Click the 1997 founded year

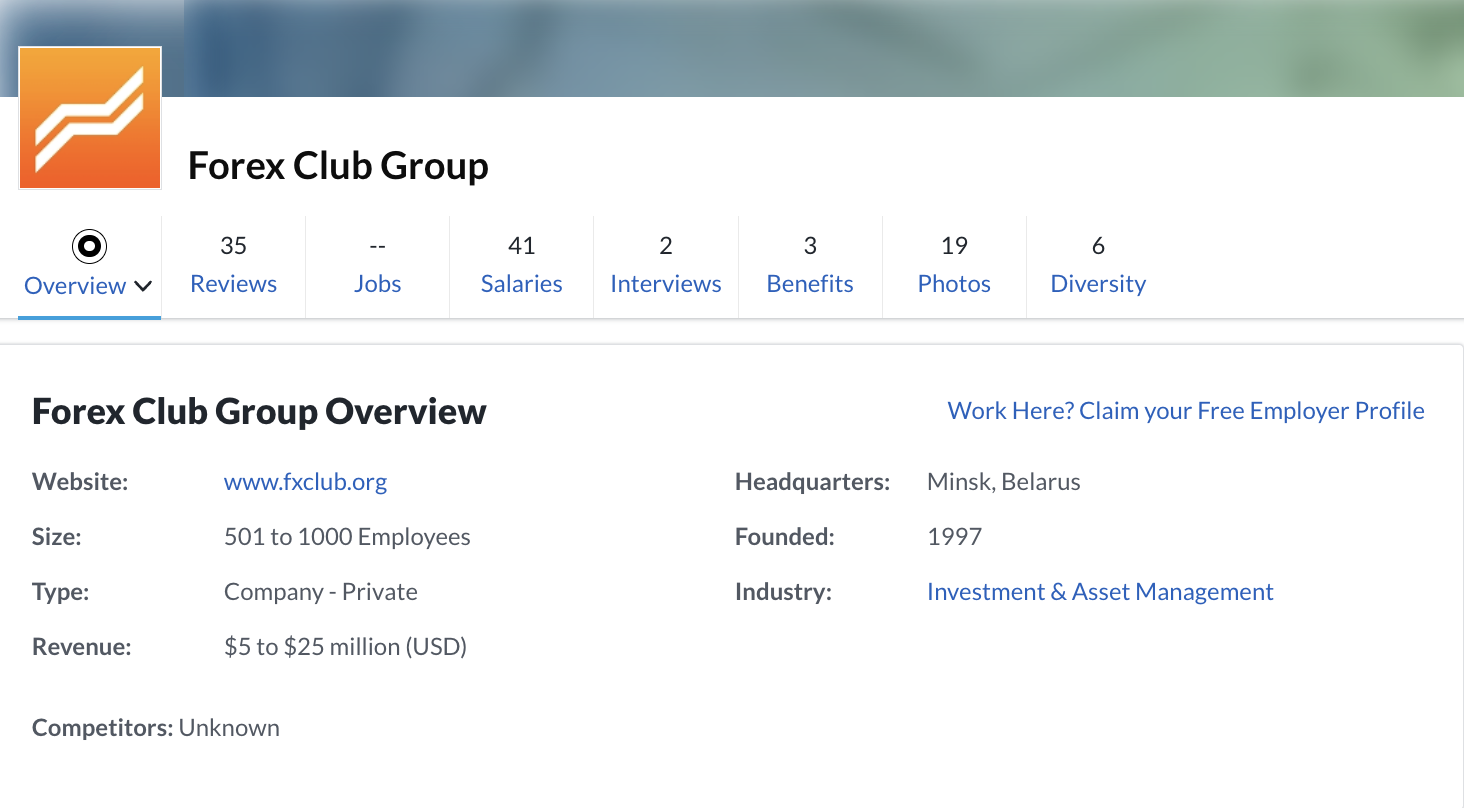pyautogui.click(x=955, y=537)
